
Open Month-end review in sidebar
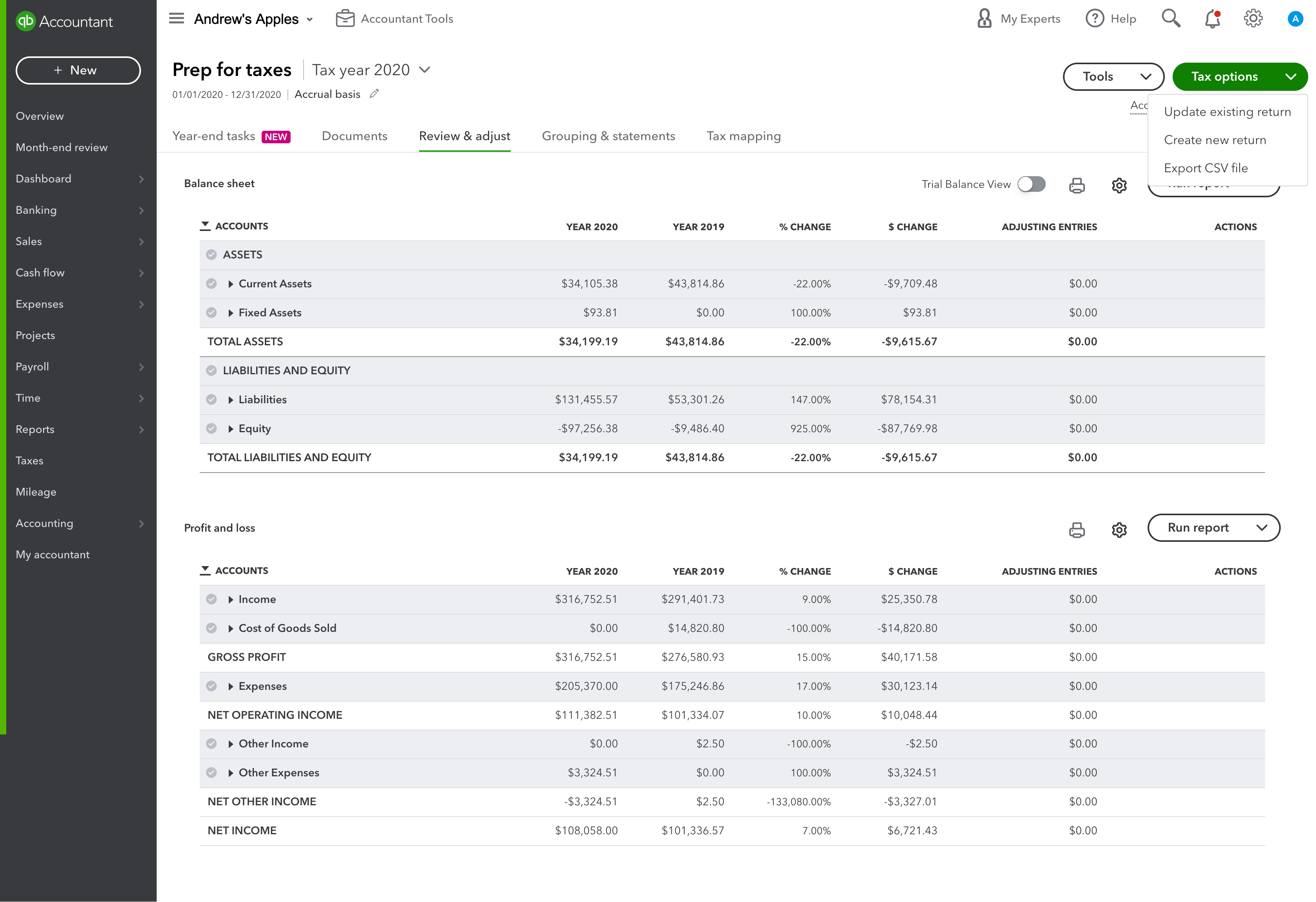(x=62, y=147)
